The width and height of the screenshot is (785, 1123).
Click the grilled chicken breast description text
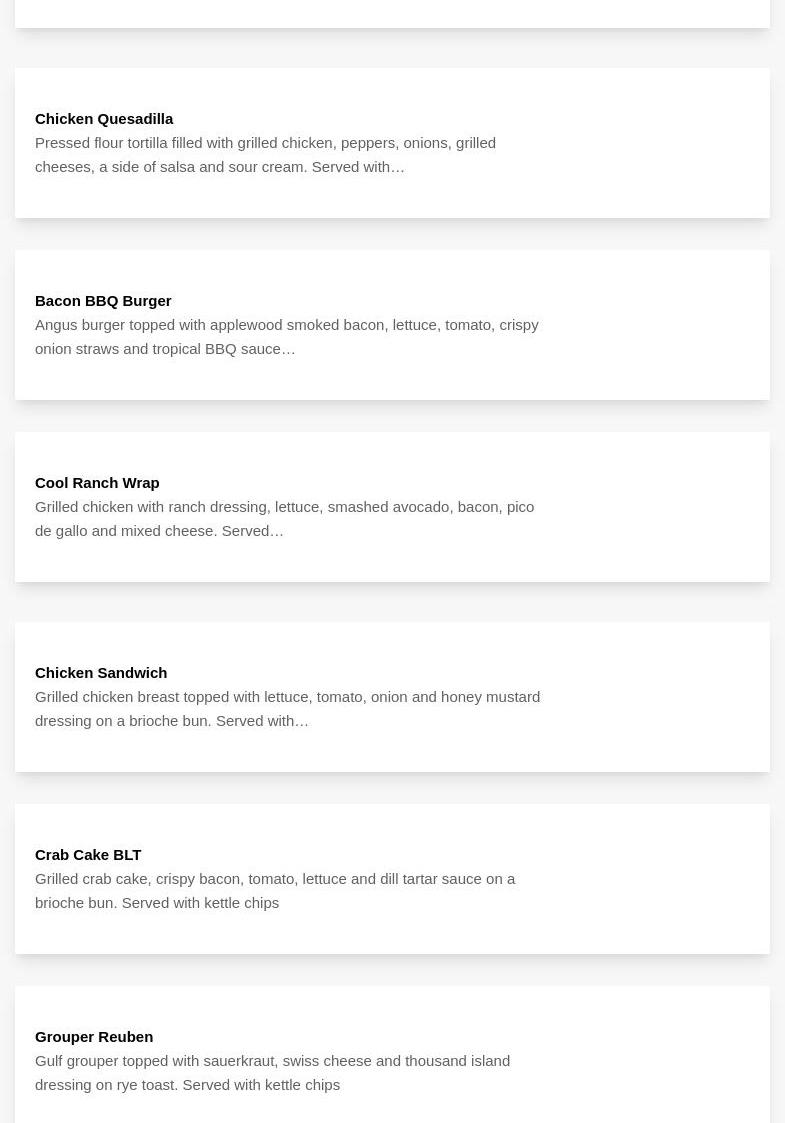tap(287, 709)
